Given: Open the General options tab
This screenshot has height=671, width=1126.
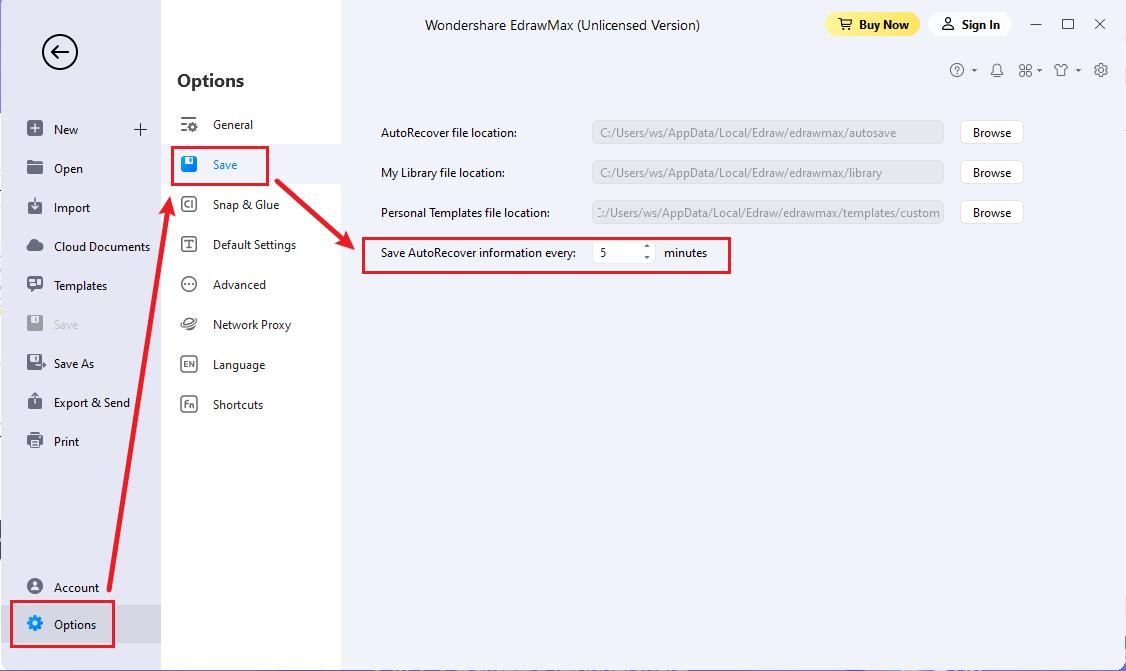Looking at the screenshot, I should coord(251,124).
